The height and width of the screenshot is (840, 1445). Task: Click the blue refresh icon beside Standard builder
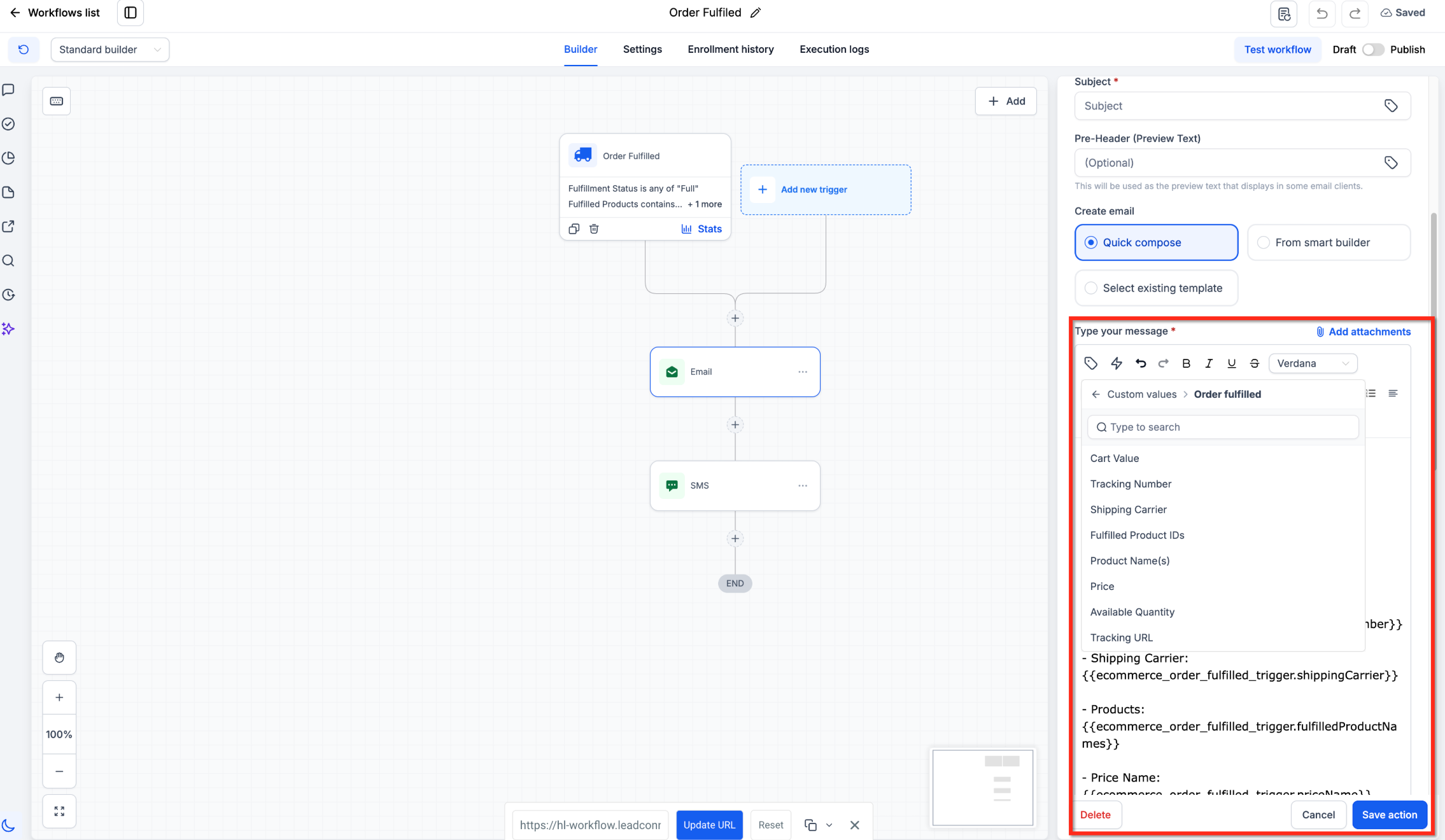pos(24,50)
